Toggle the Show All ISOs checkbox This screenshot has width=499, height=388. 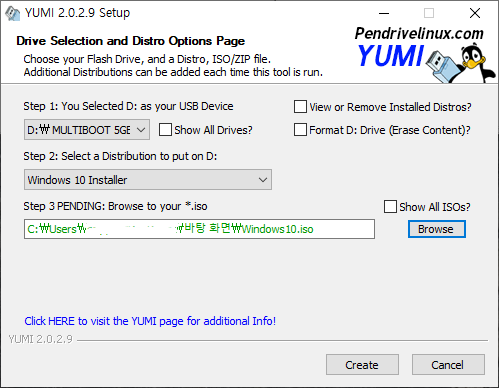[390, 207]
